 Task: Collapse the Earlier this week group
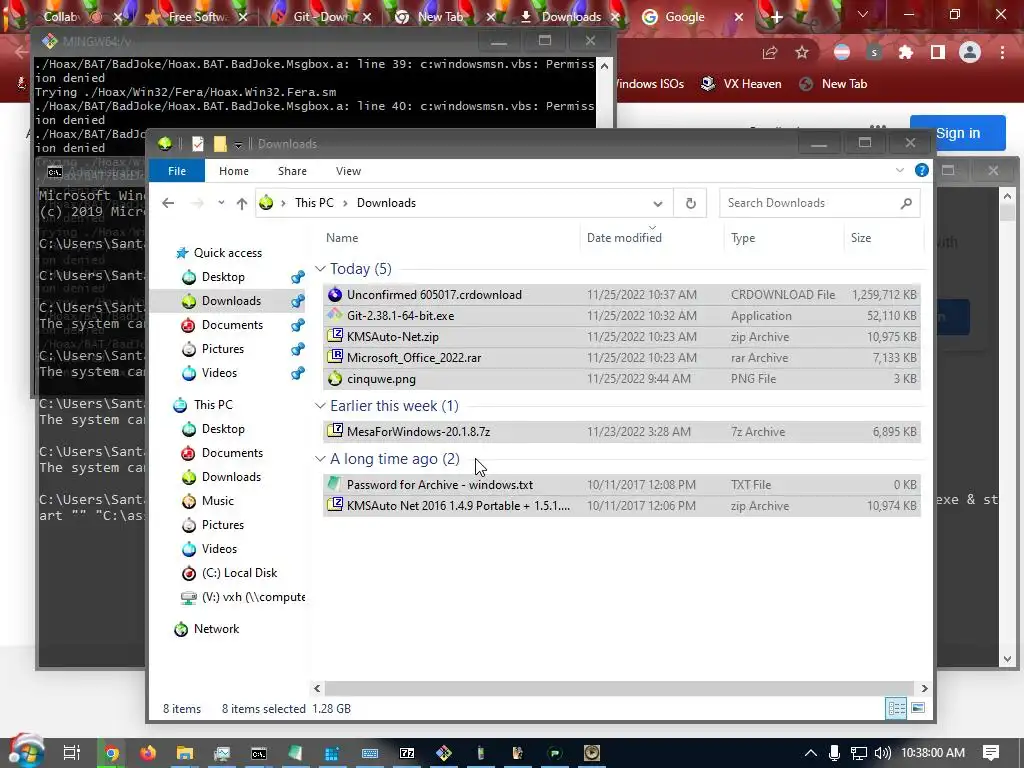coord(320,406)
